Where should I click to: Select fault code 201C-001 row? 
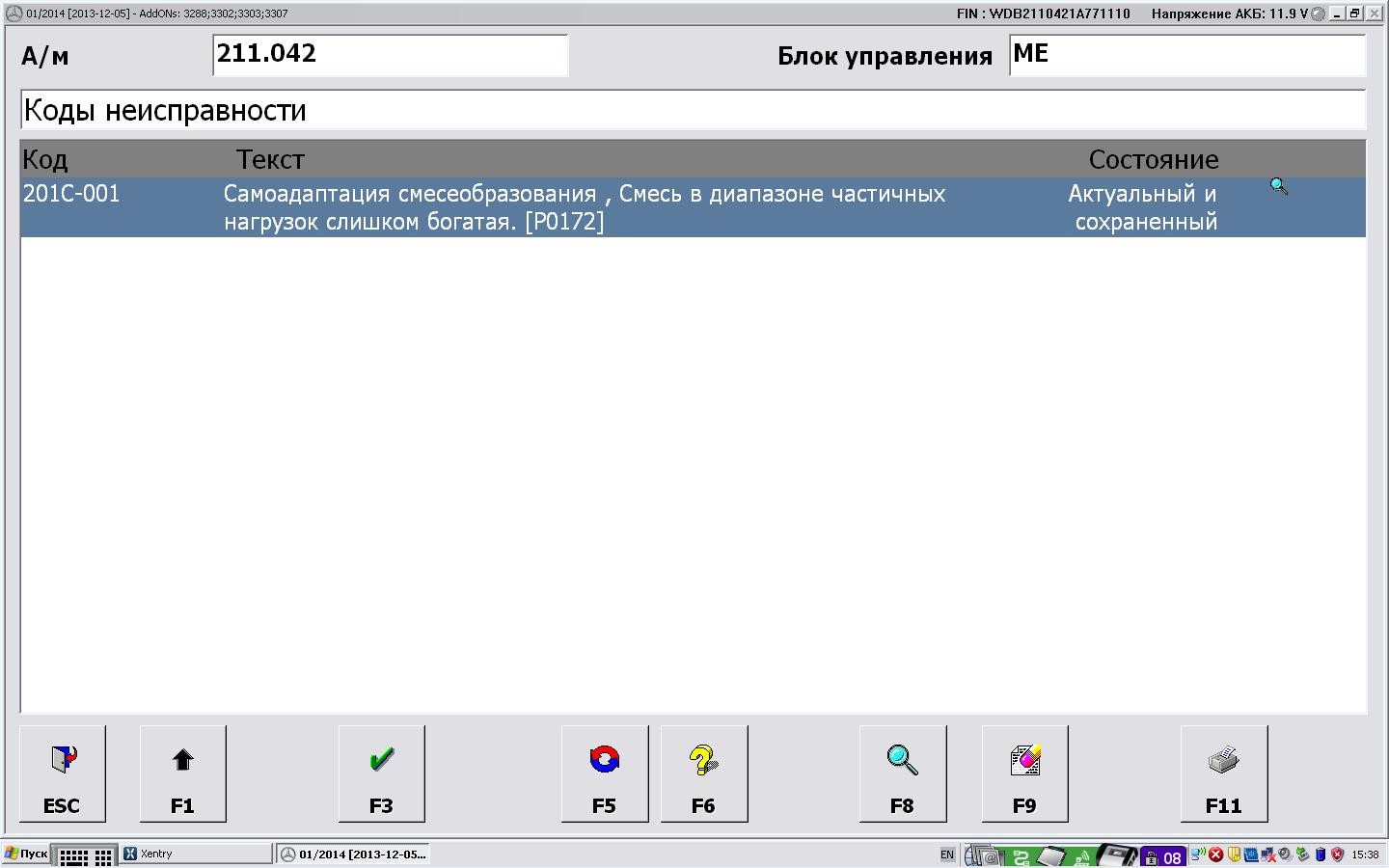693,207
